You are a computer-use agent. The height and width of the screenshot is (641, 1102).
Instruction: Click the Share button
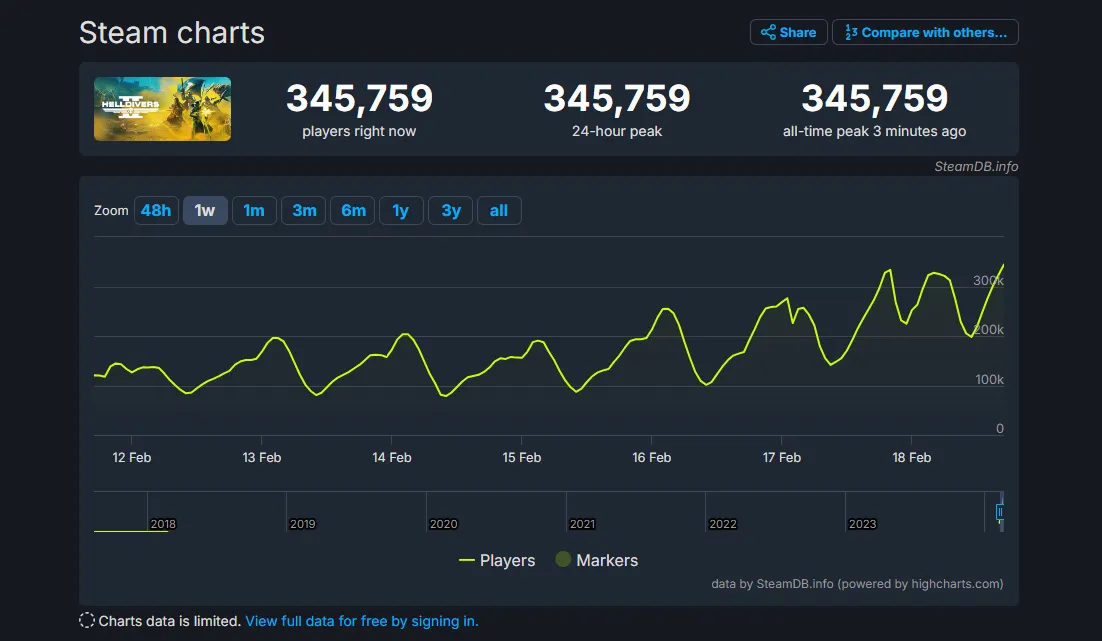788,32
